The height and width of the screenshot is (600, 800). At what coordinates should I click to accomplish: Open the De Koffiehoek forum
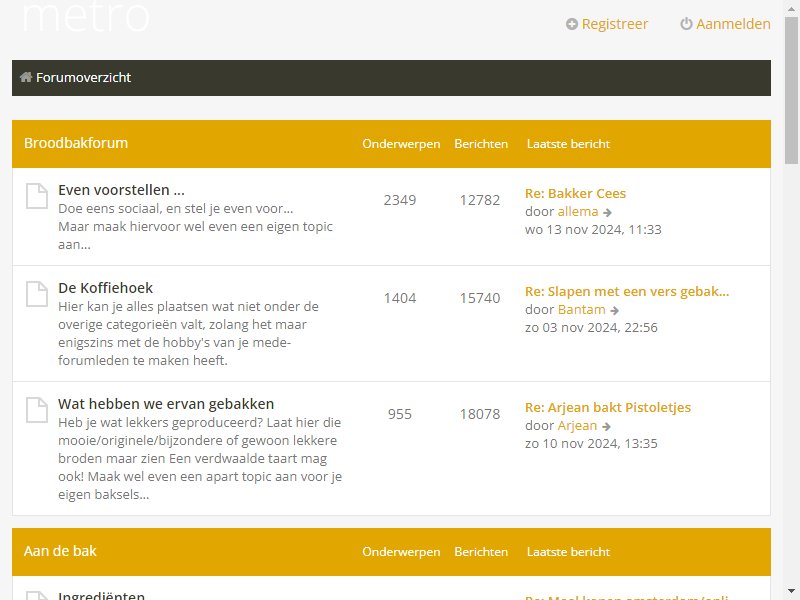pos(105,288)
